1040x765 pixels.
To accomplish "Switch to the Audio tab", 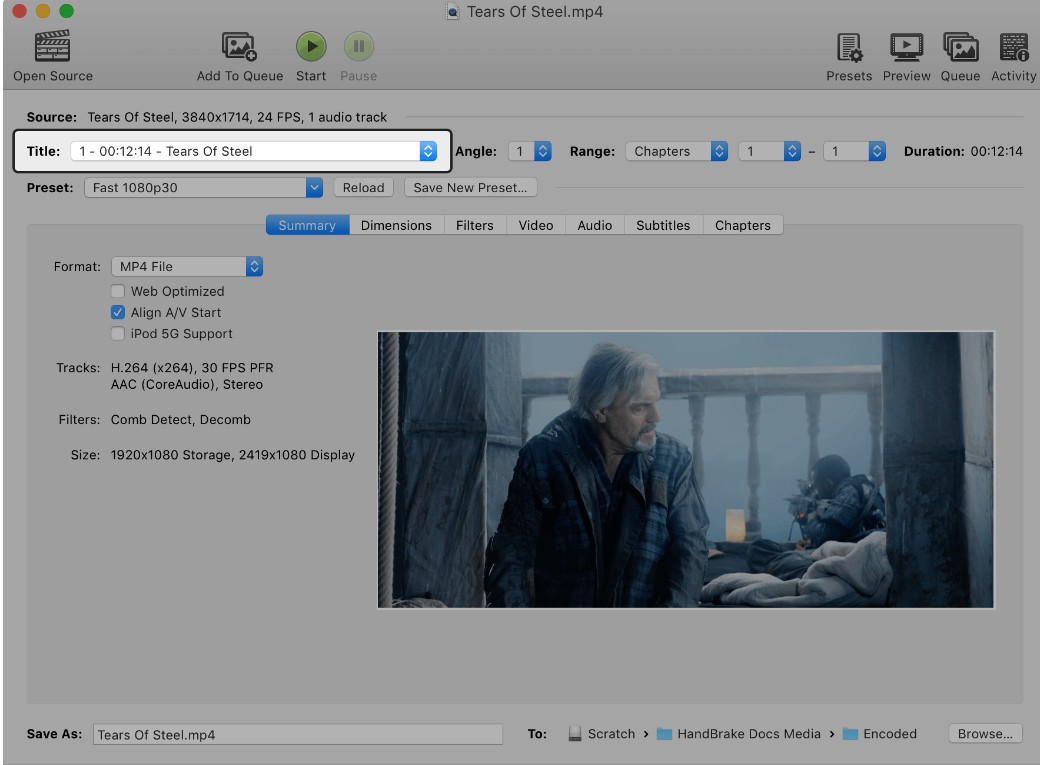I will tap(595, 225).
